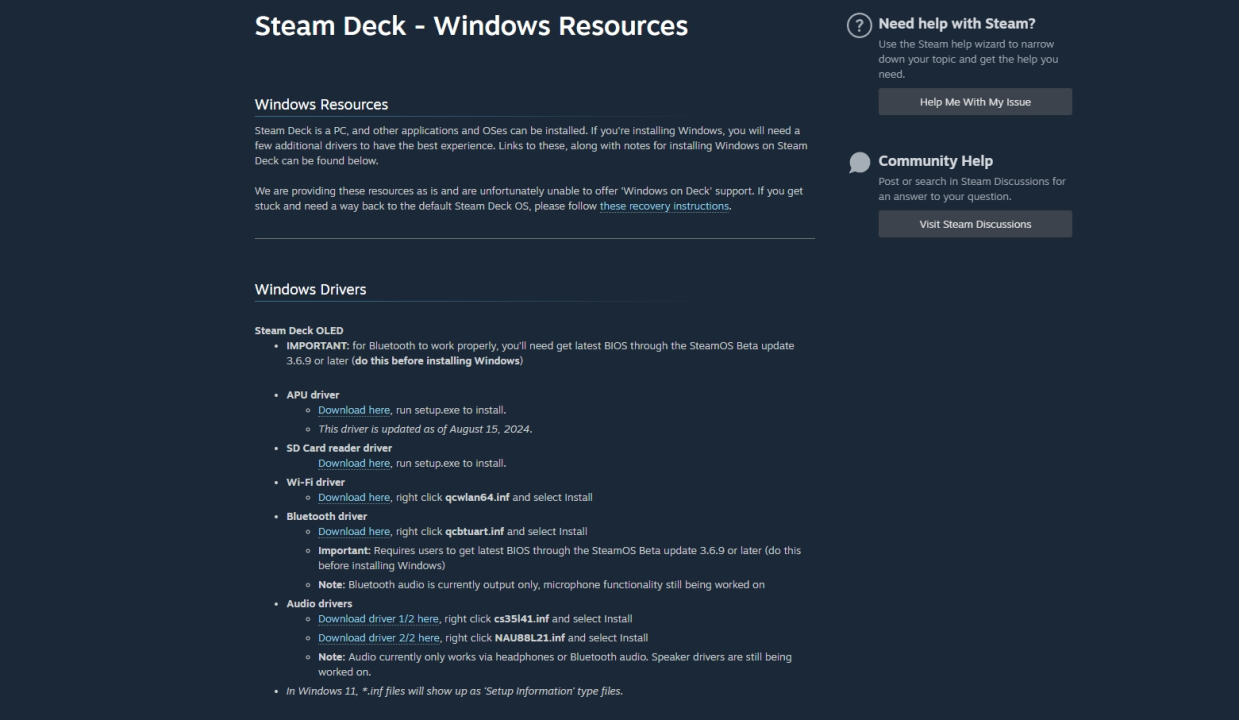The image size is (1239, 720).
Task: Open the recovery instructions link
Action: (663, 206)
